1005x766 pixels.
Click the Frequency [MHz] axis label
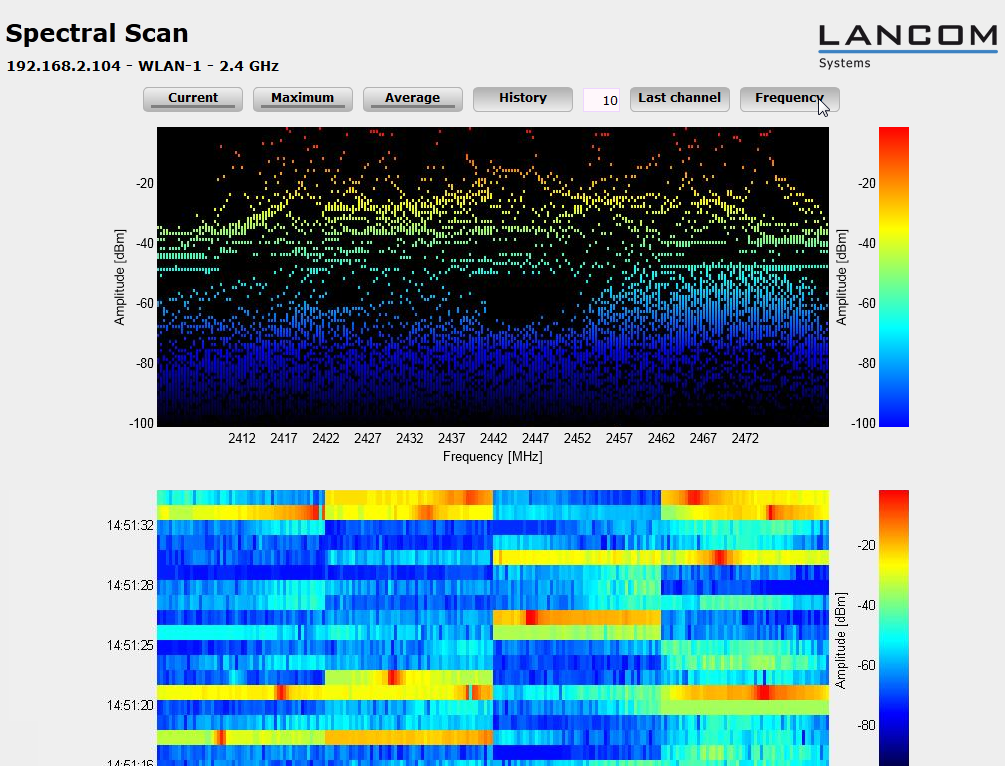492,457
